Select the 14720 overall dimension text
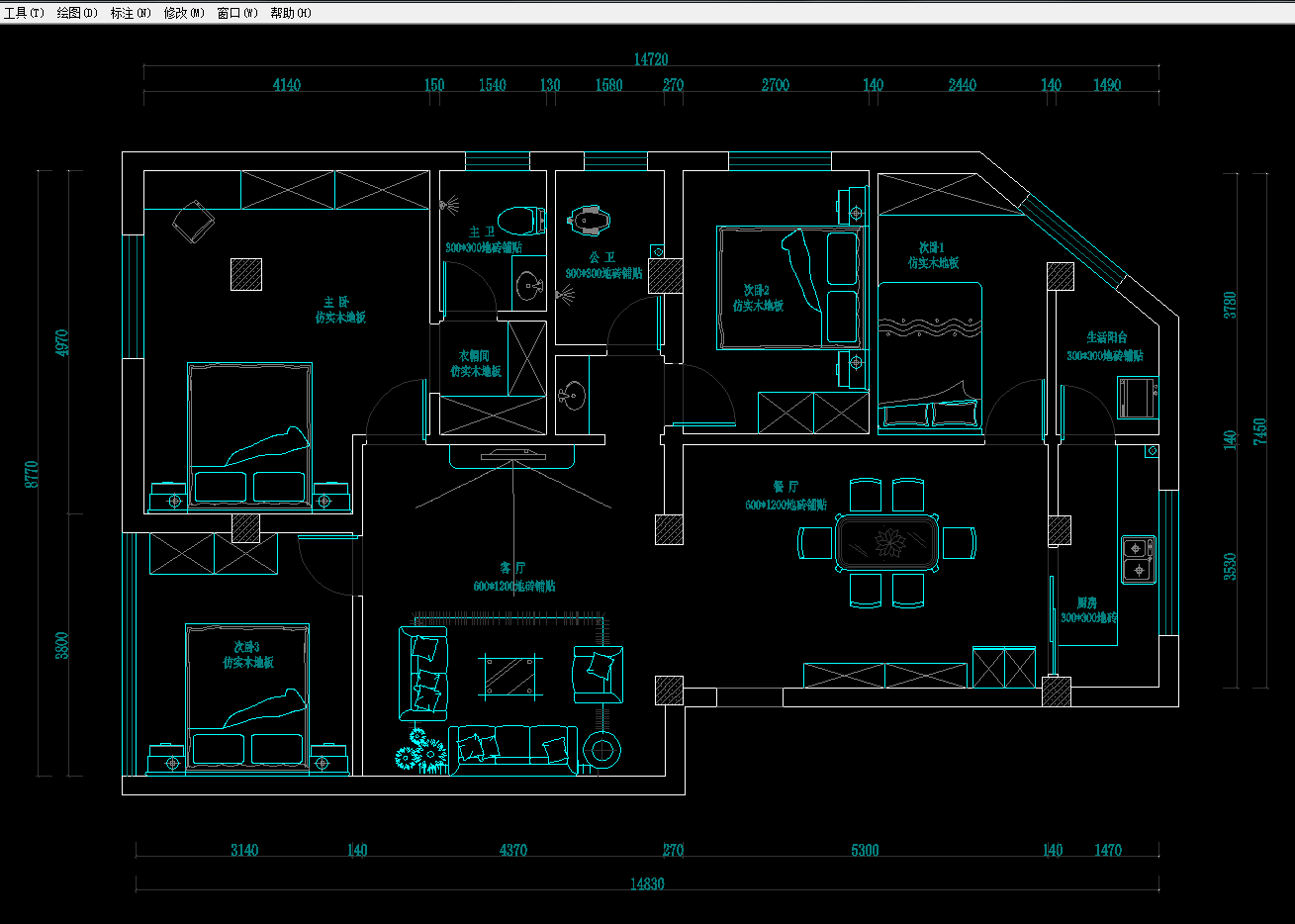1295x924 pixels. click(x=651, y=59)
